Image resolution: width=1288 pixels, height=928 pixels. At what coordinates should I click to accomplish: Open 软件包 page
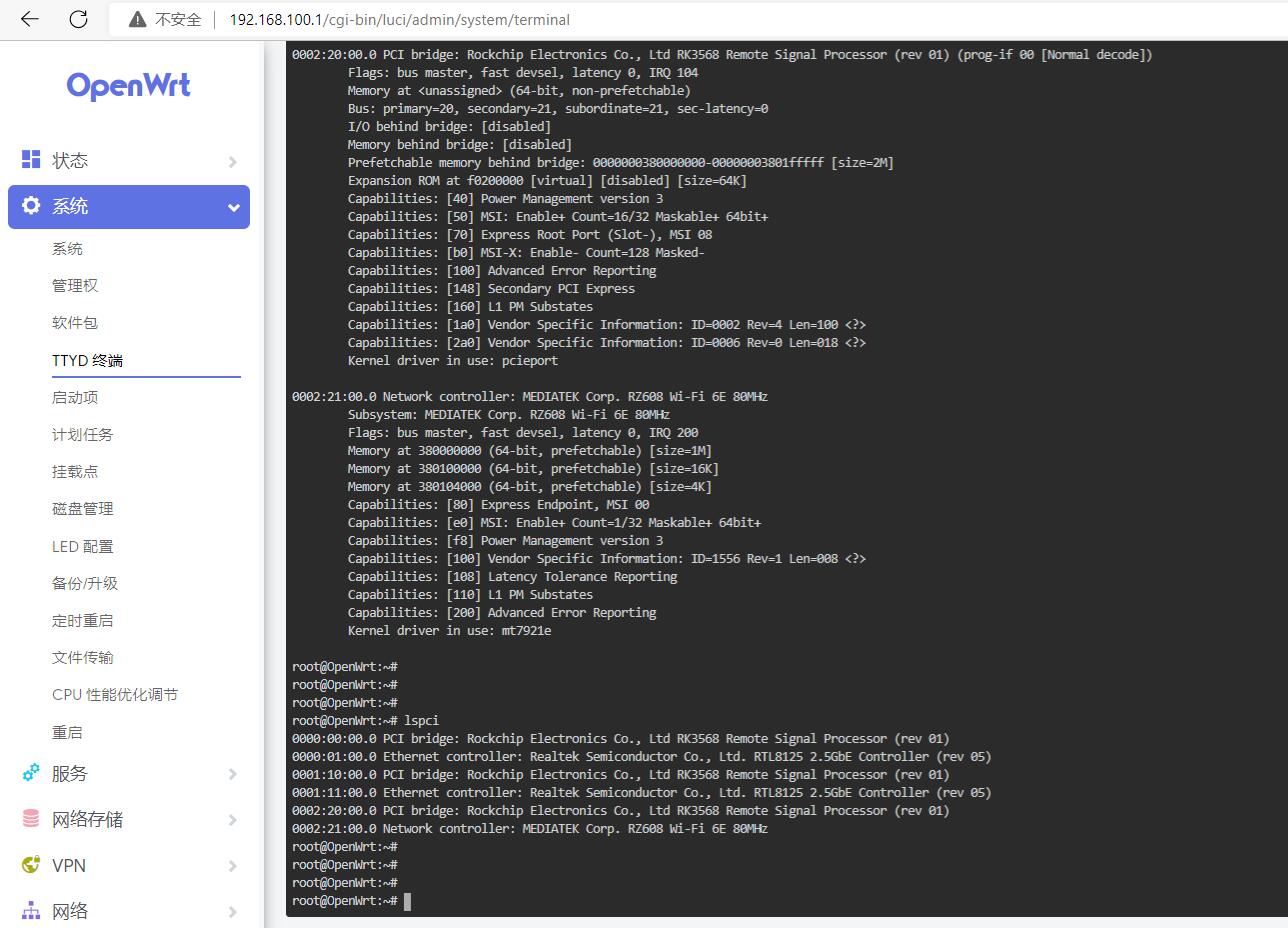[75, 323]
